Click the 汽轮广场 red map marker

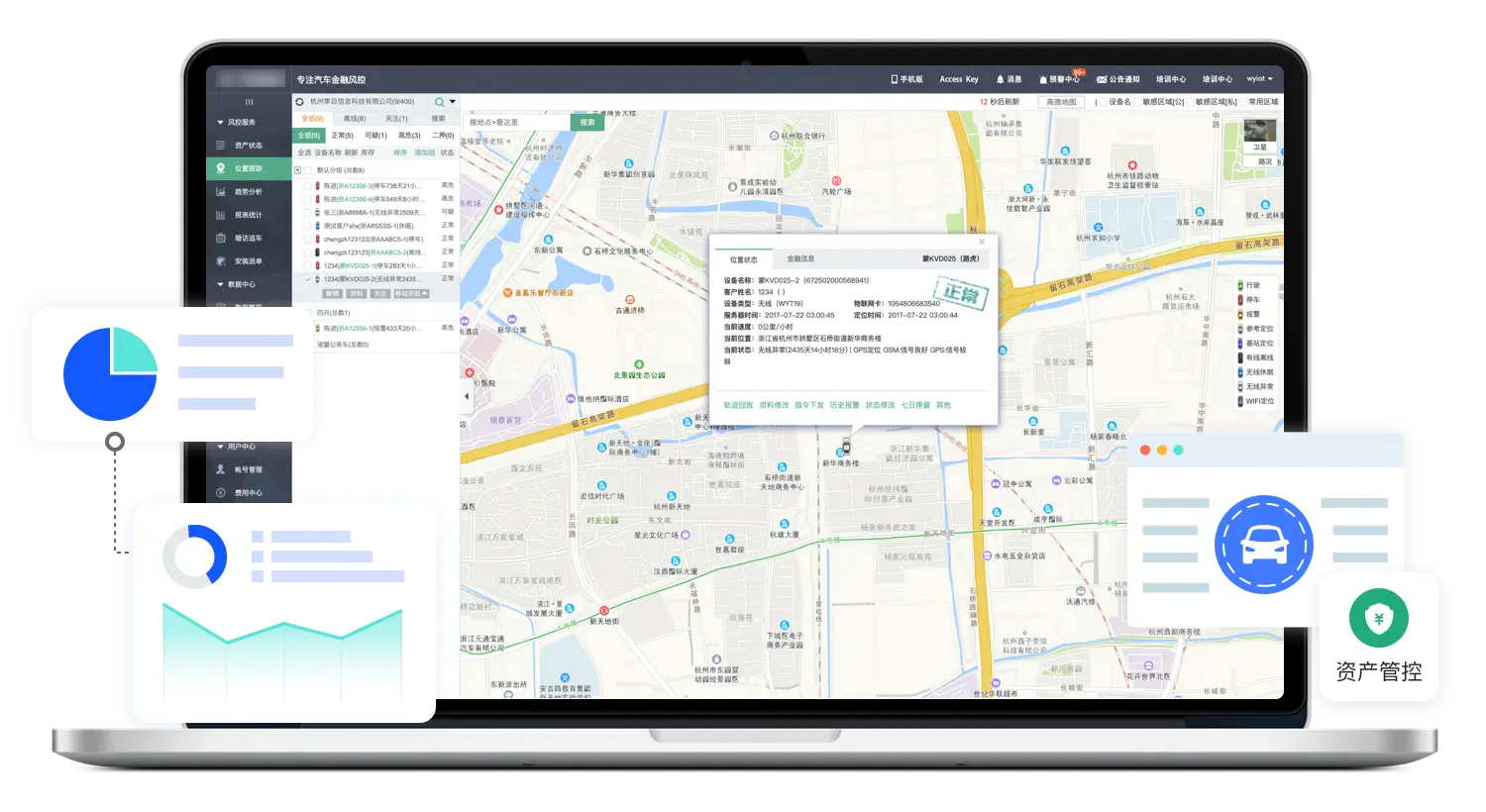[836, 181]
